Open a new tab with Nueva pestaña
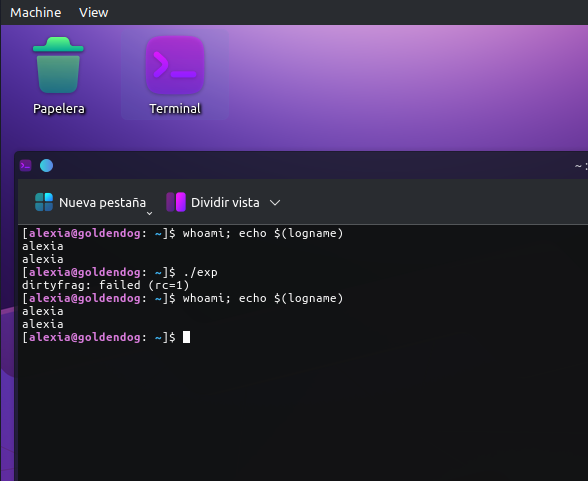 (90, 202)
